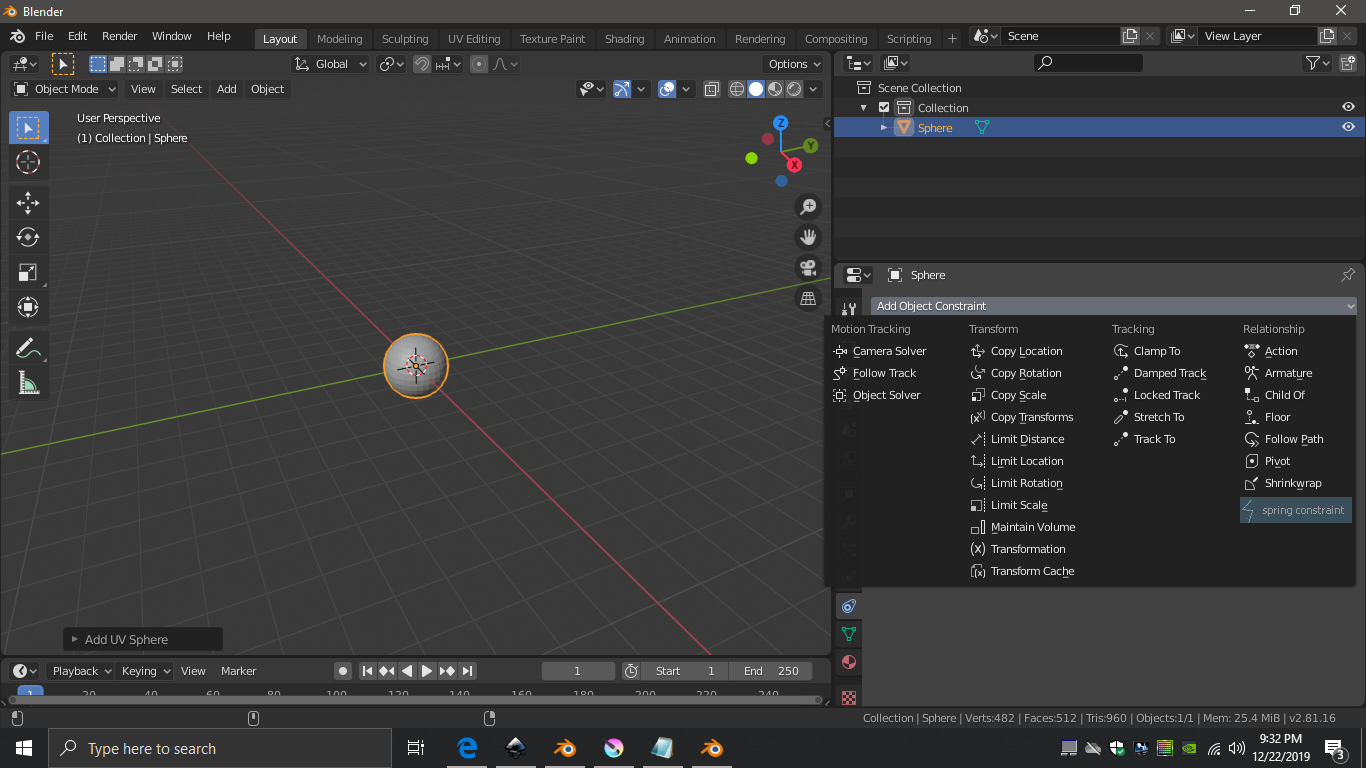Screen dimensions: 1366x768
Task: Select the spring constraint entry
Action: click(x=1295, y=511)
